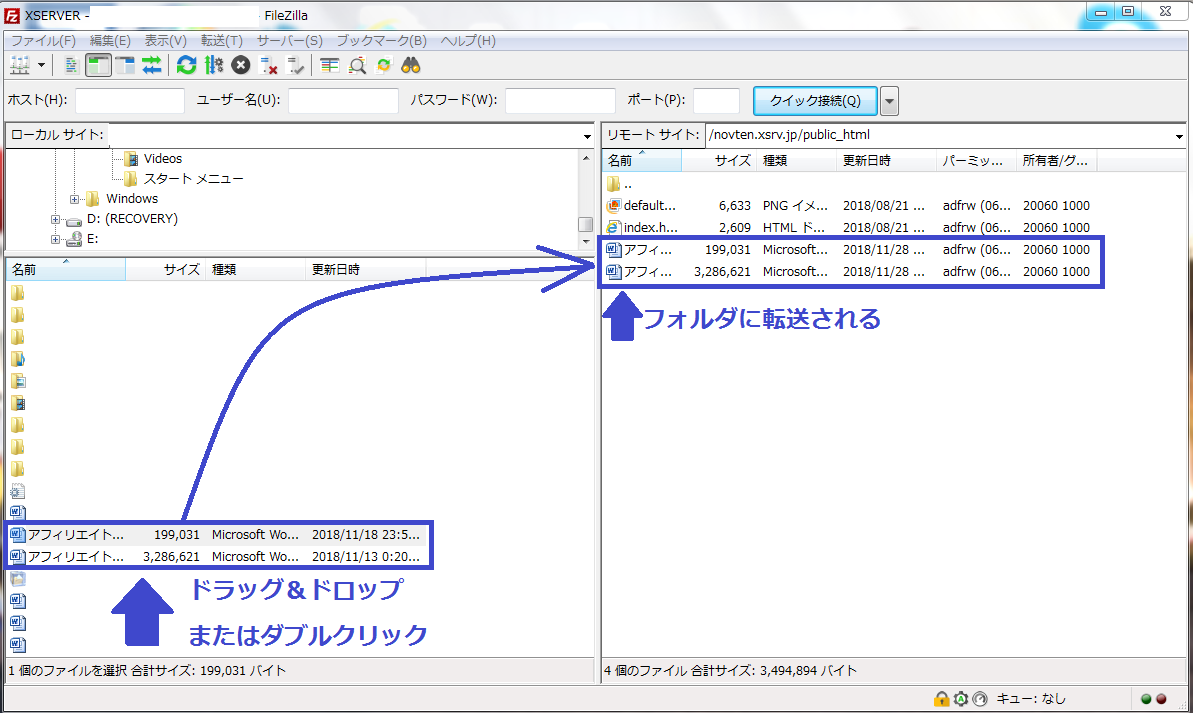Expand the D: (RECOVERY) drive node
Screen dimensions: 1193x713
coord(56,219)
